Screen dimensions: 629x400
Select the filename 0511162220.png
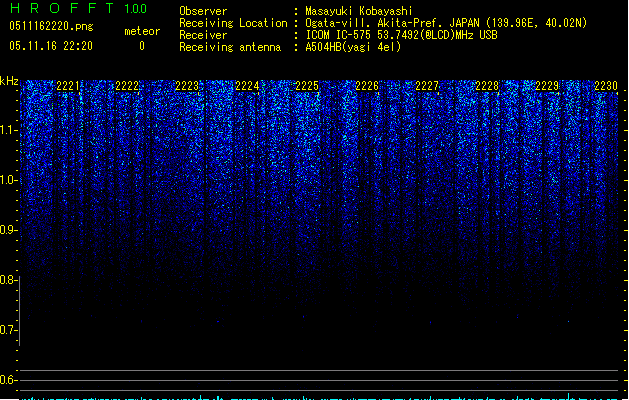click(x=51, y=26)
